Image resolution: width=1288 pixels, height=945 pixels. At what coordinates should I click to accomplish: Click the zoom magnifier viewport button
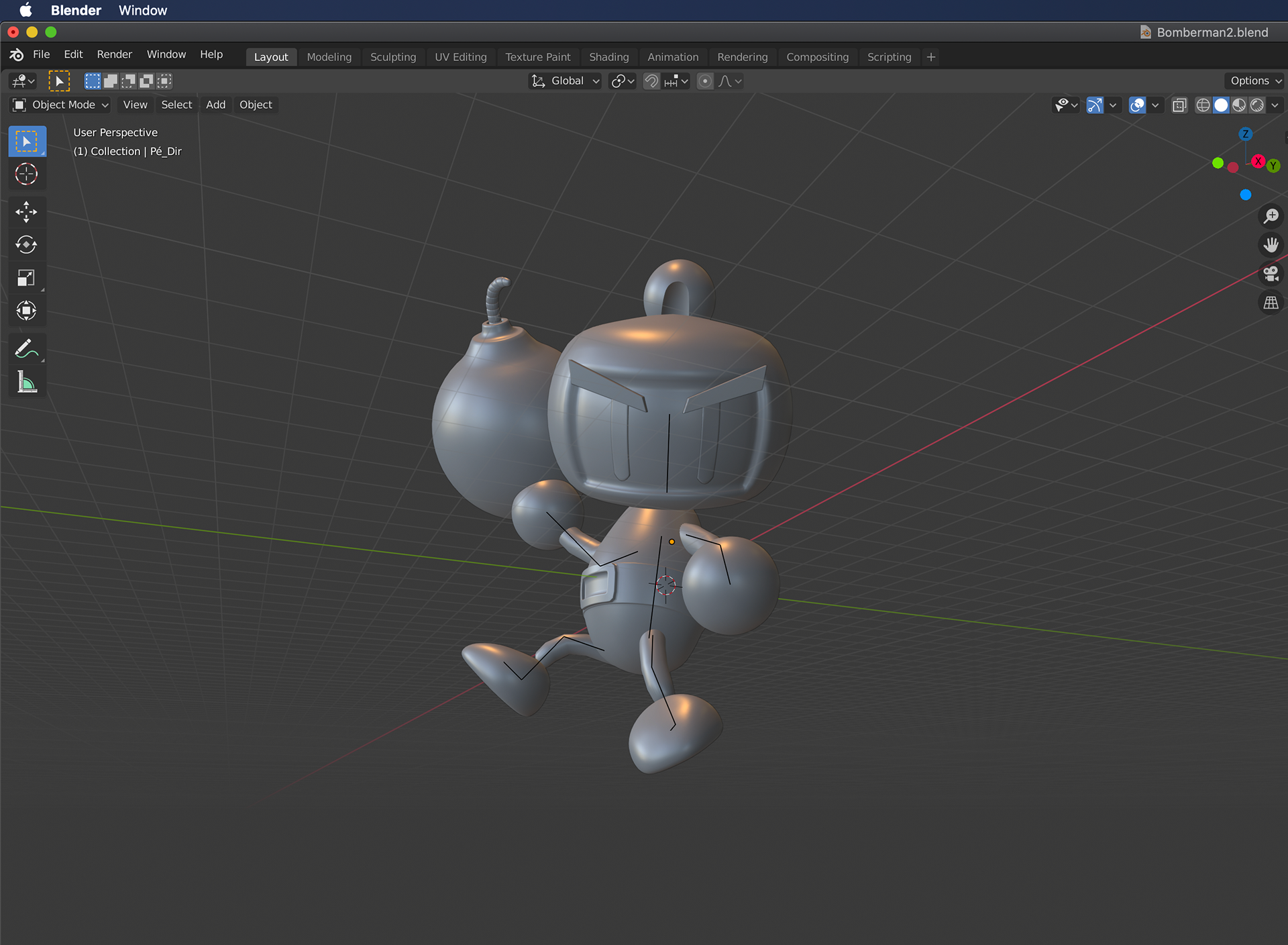[1271, 216]
